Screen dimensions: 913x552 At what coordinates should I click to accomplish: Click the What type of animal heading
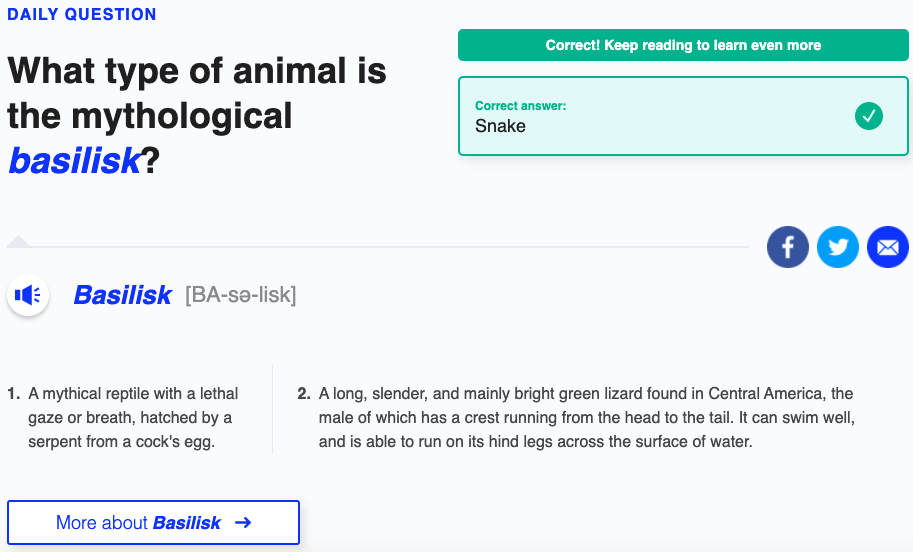pos(196,72)
